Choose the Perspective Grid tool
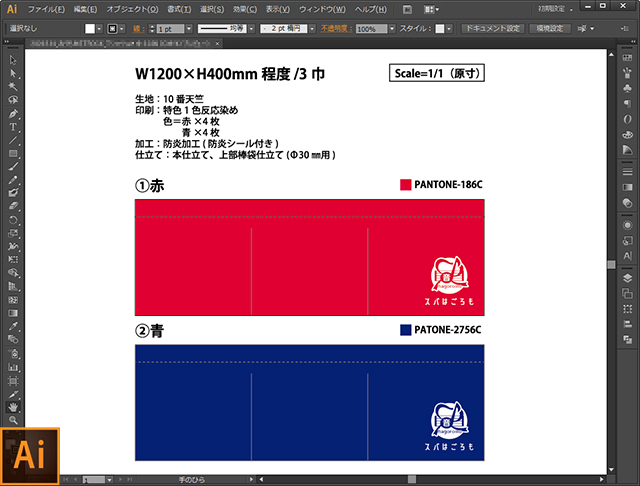Screen dimensions: 640x486 [x=13, y=286]
